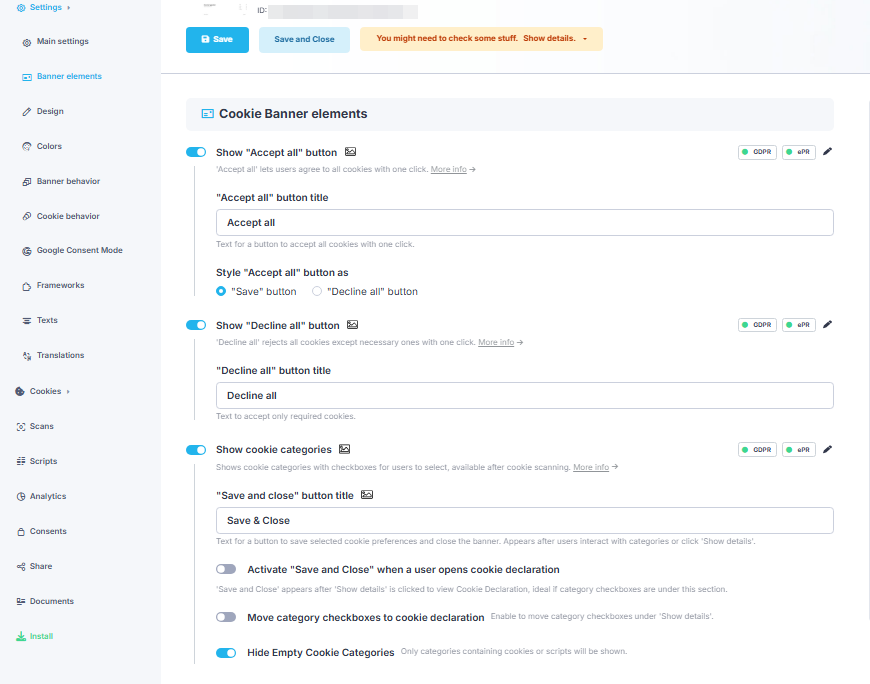Click Show details in the warning banner

549,38
